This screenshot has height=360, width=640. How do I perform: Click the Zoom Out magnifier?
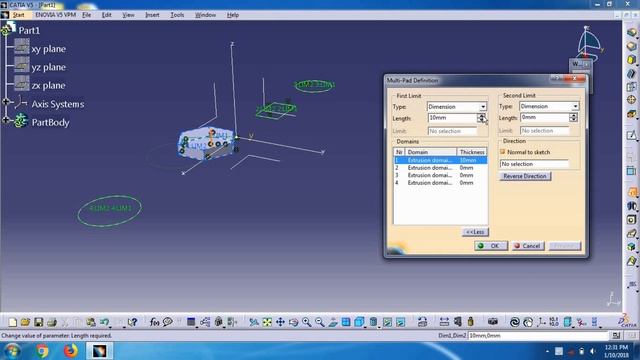coord(320,322)
